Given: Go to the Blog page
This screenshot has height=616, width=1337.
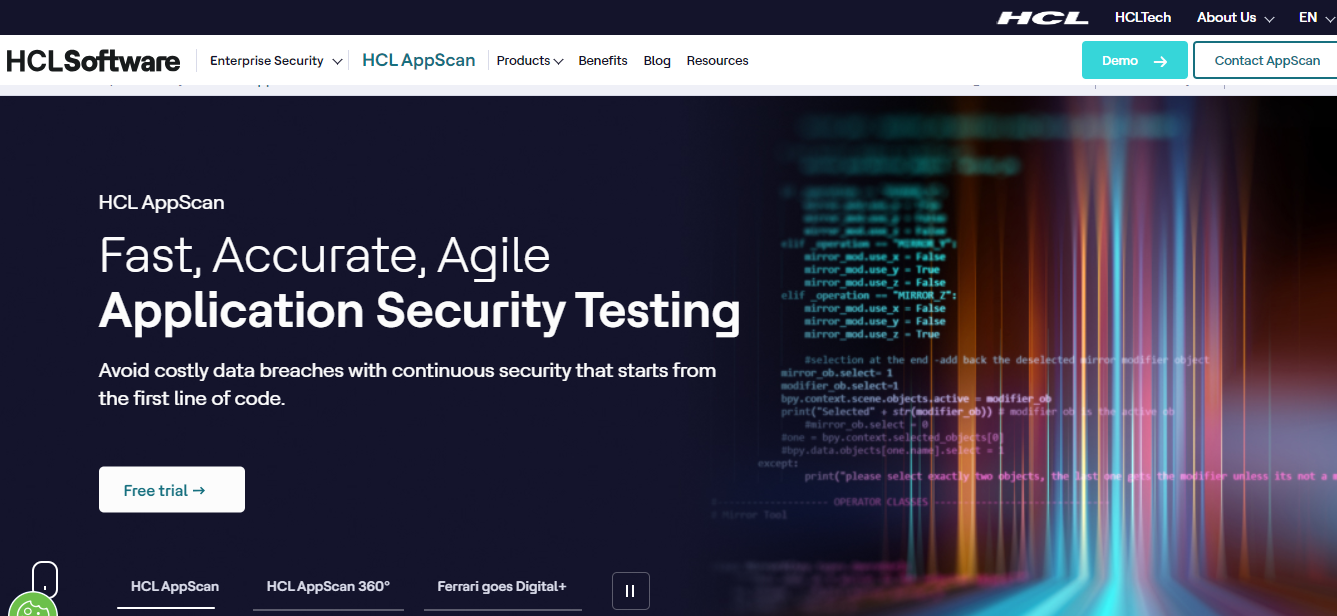Looking at the screenshot, I should pyautogui.click(x=657, y=61).
